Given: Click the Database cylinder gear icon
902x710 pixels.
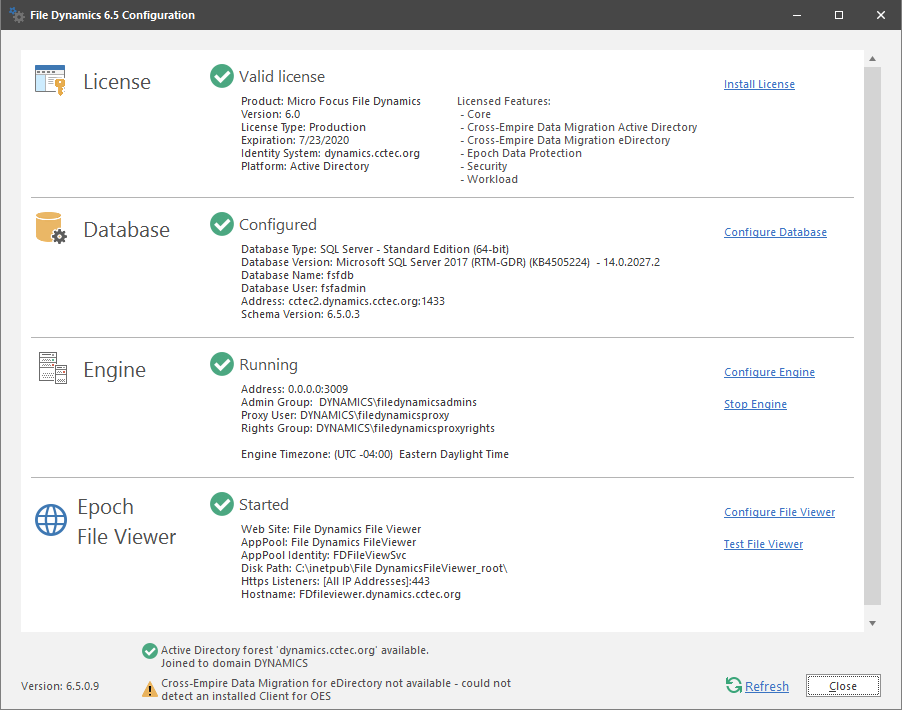Looking at the screenshot, I should (x=50, y=229).
